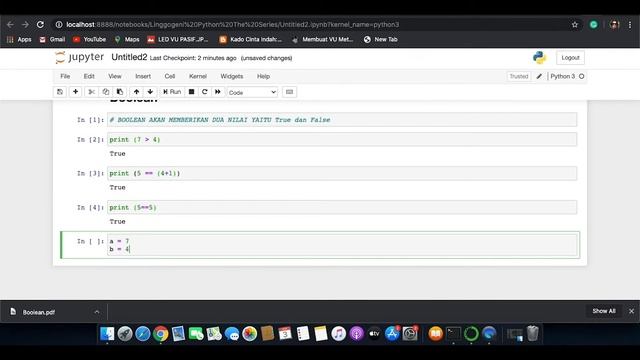
Task: Click into the active cell with a = 7
Action: (x=342, y=245)
